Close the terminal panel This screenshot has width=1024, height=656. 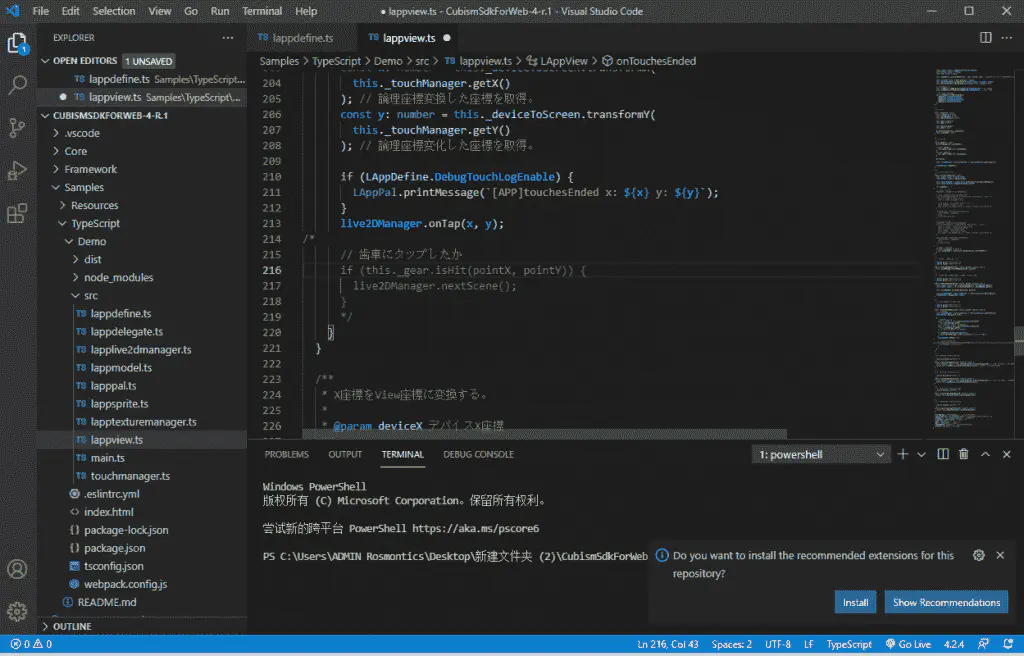pyautogui.click(x=1006, y=454)
